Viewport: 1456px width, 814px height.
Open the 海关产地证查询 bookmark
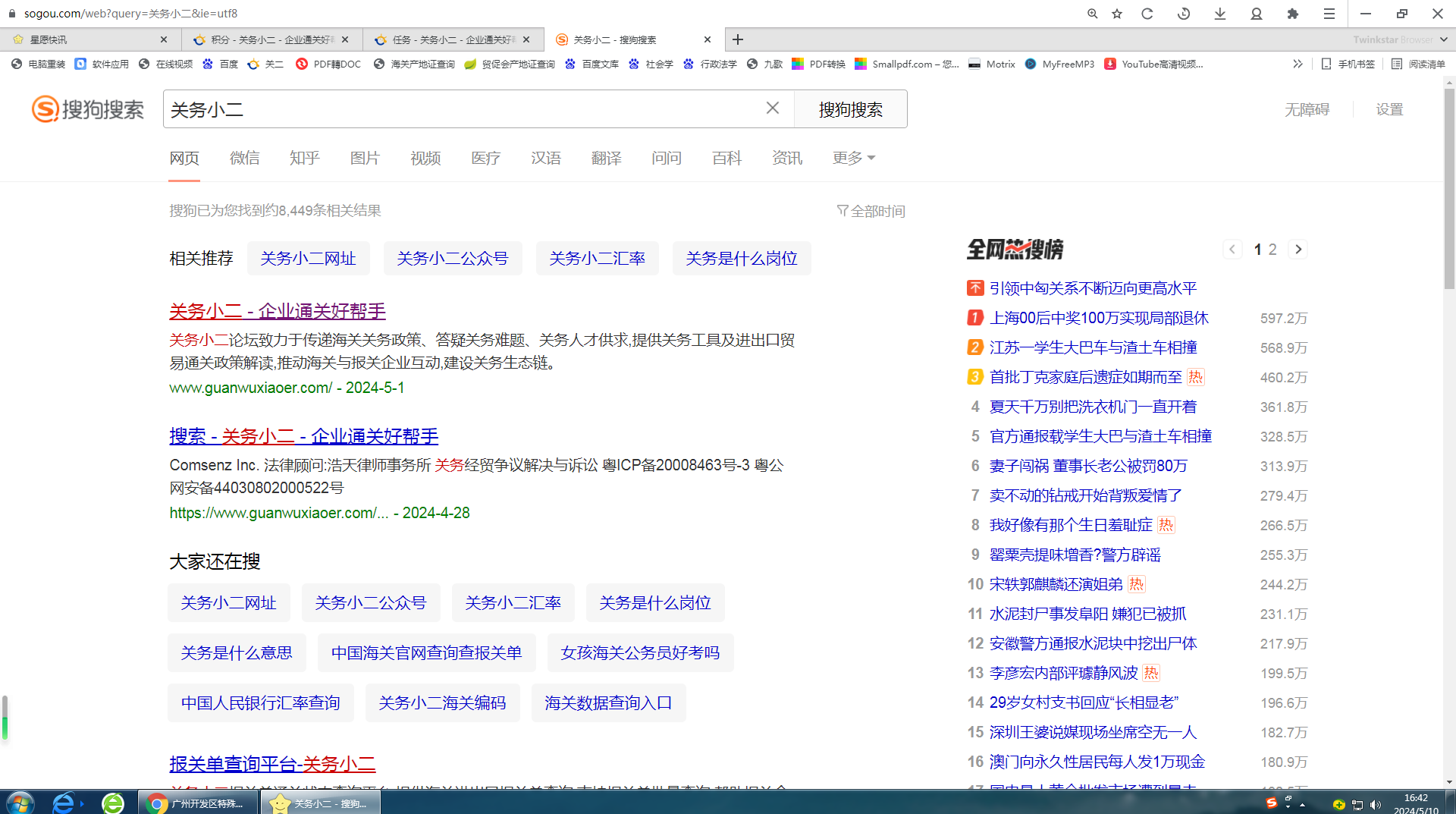coord(414,64)
